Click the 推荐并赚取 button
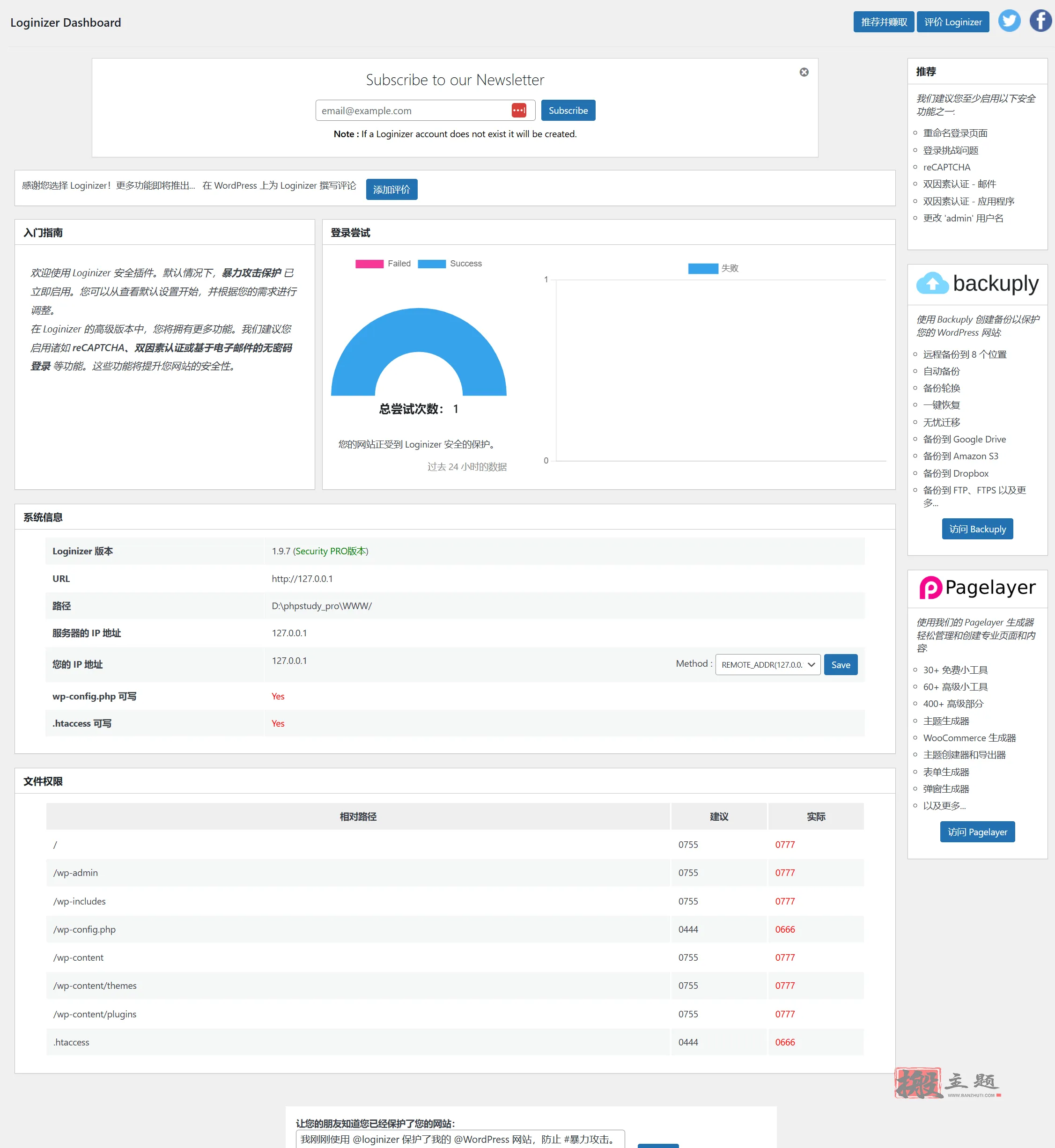 [884, 22]
